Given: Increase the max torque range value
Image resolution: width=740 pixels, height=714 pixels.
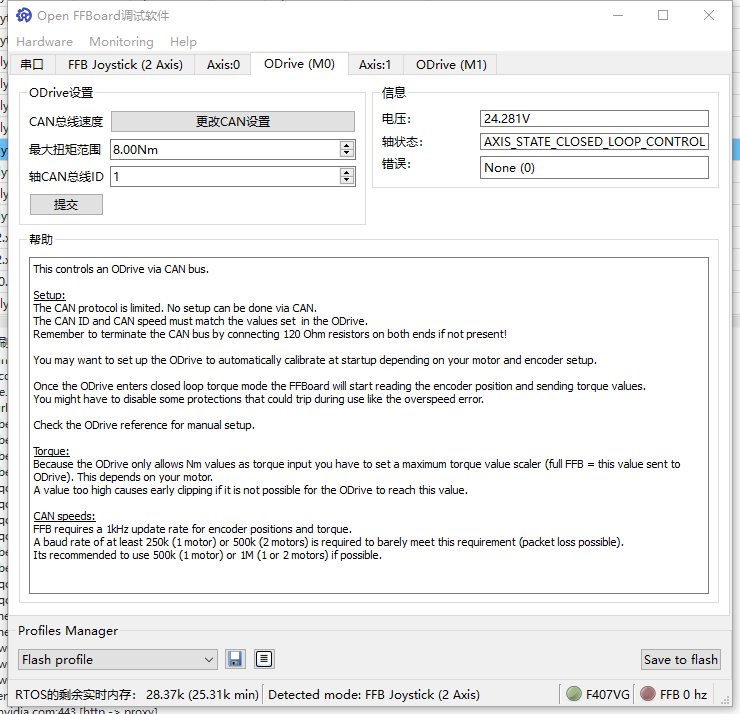Looking at the screenshot, I should tap(347, 145).
